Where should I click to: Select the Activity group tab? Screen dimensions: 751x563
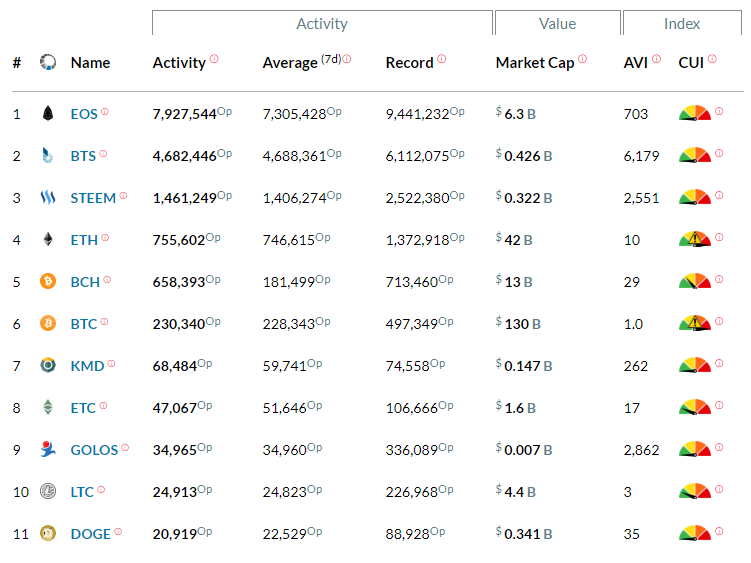(322, 23)
